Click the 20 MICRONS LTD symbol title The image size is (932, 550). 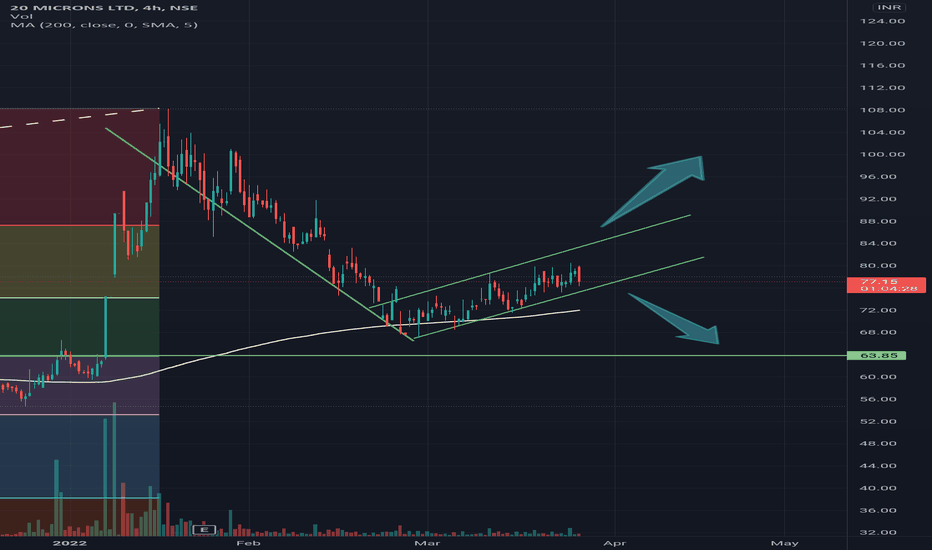105,8
